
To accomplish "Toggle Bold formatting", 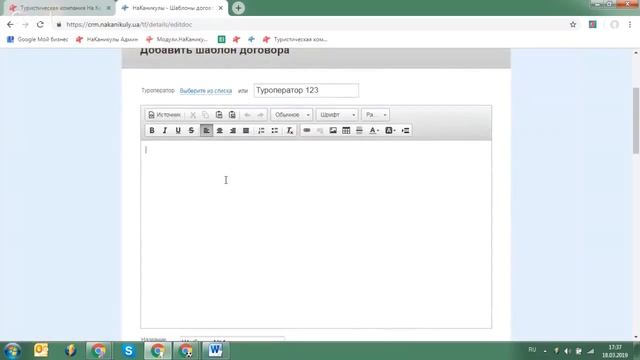I will 152,130.
